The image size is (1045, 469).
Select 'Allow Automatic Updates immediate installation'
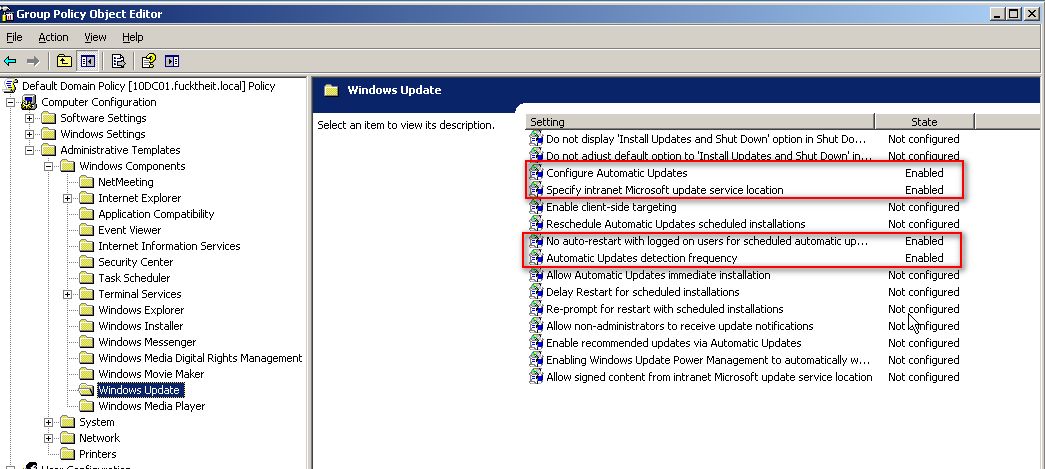(658, 275)
